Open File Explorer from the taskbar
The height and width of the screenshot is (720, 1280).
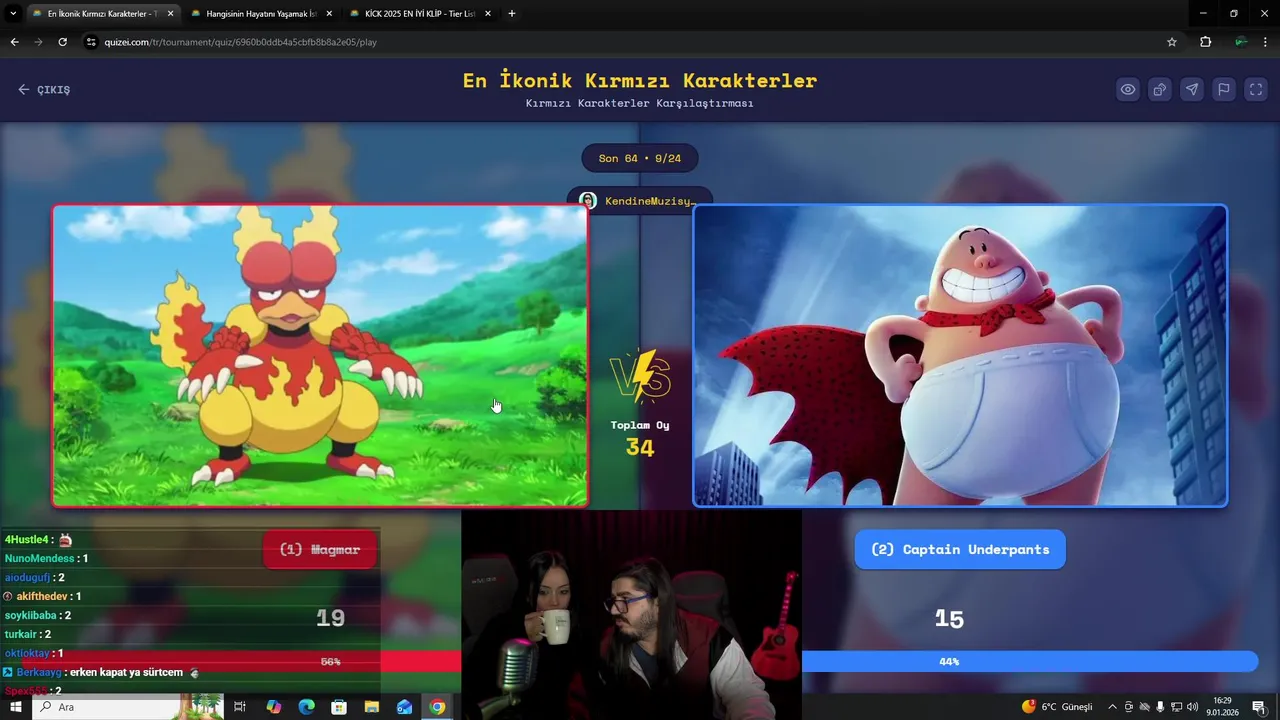371,707
